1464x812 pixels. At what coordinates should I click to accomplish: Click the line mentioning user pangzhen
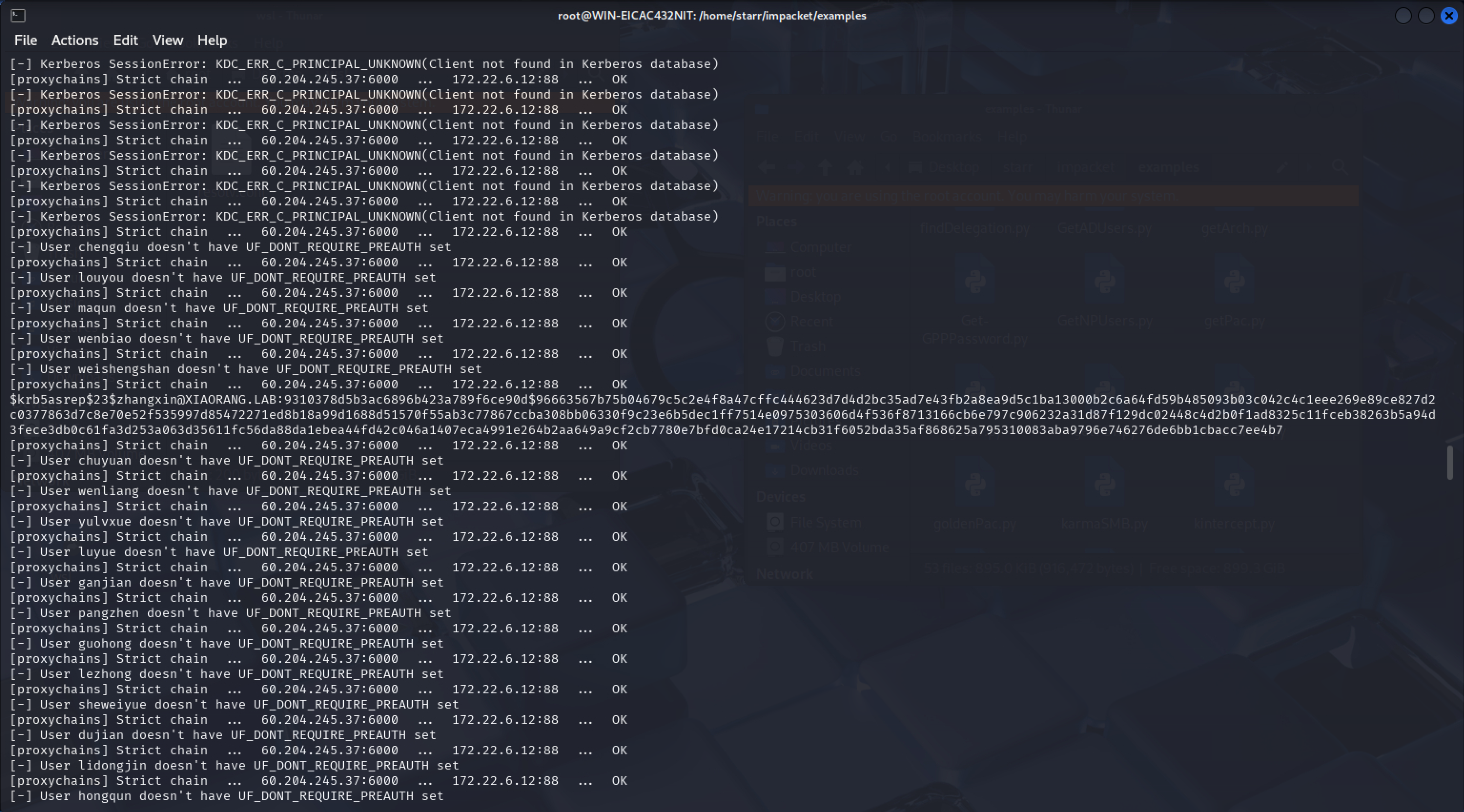click(231, 613)
